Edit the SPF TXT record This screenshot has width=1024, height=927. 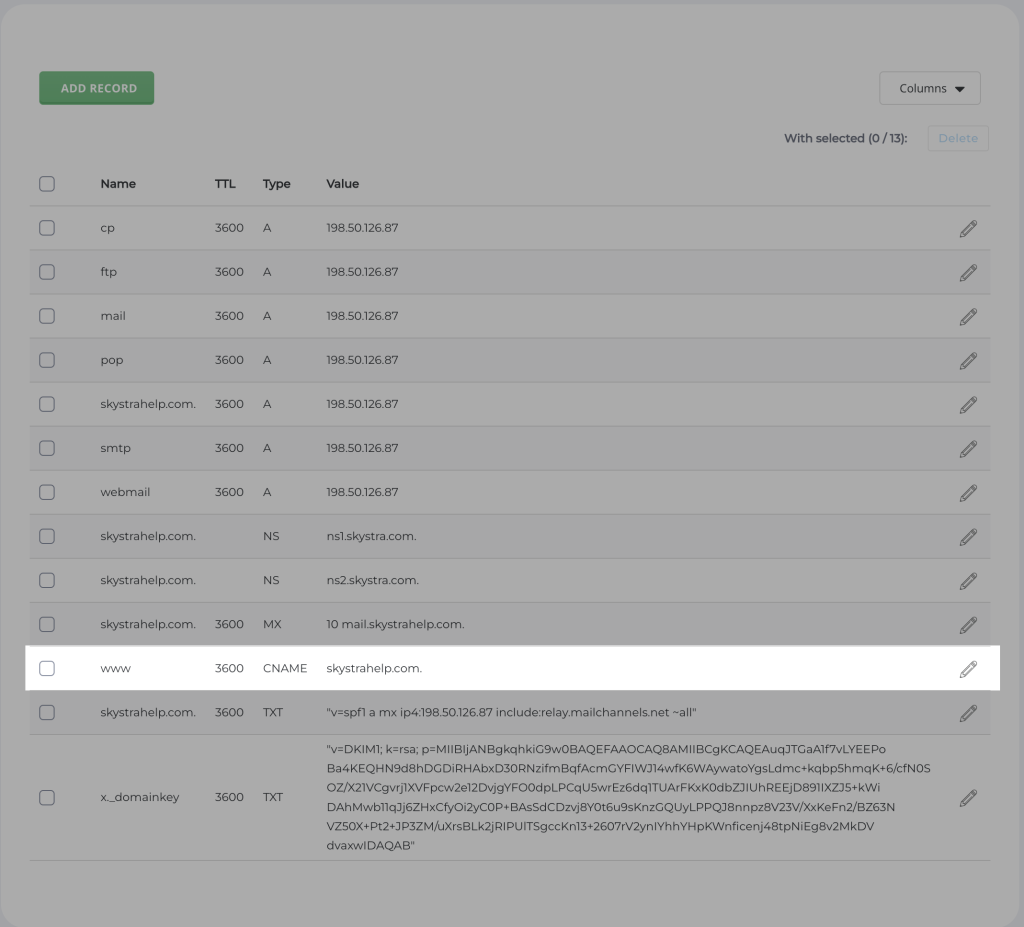pyautogui.click(x=967, y=713)
